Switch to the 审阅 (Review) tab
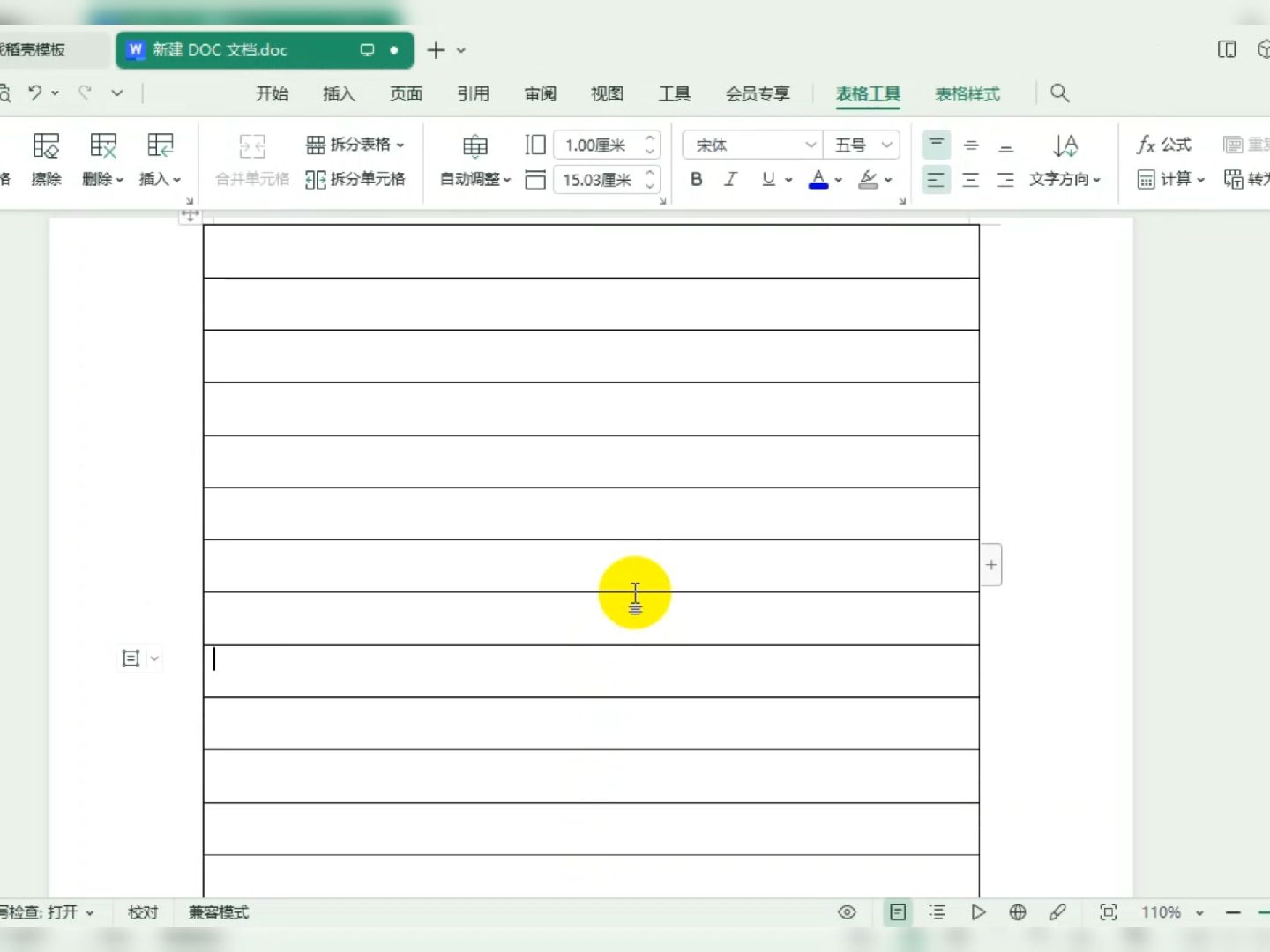 [x=540, y=93]
